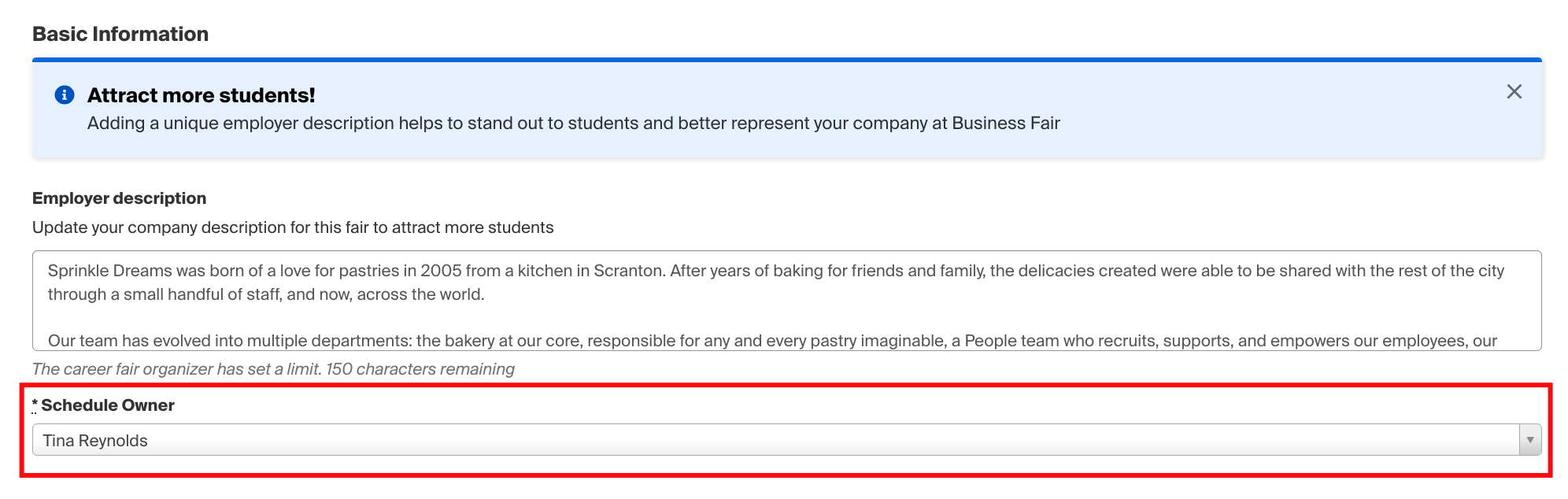Screen dimensions: 1568x499
Task: Click the Basic Information heading
Action: point(120,34)
